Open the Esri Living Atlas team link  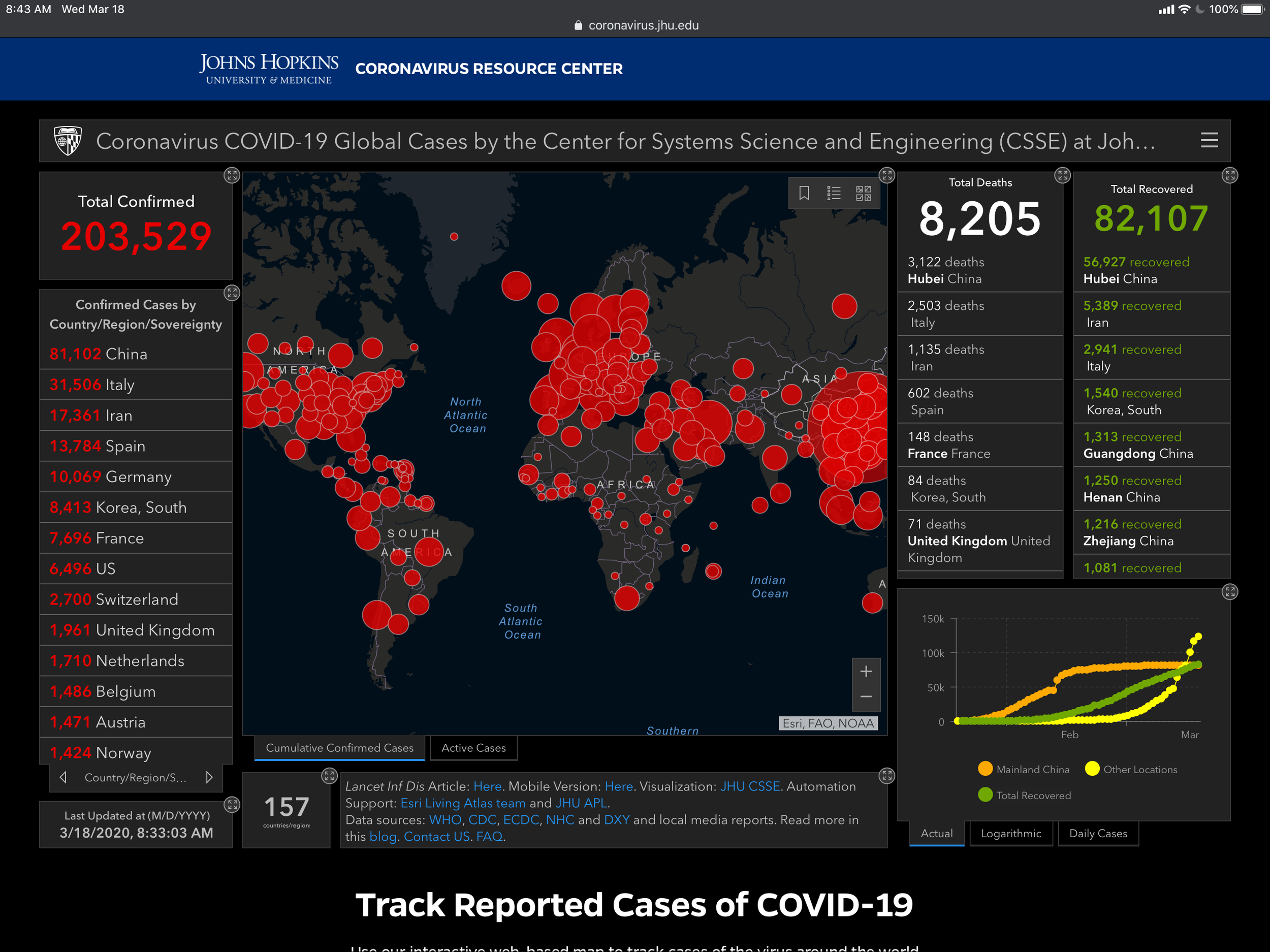(x=463, y=803)
